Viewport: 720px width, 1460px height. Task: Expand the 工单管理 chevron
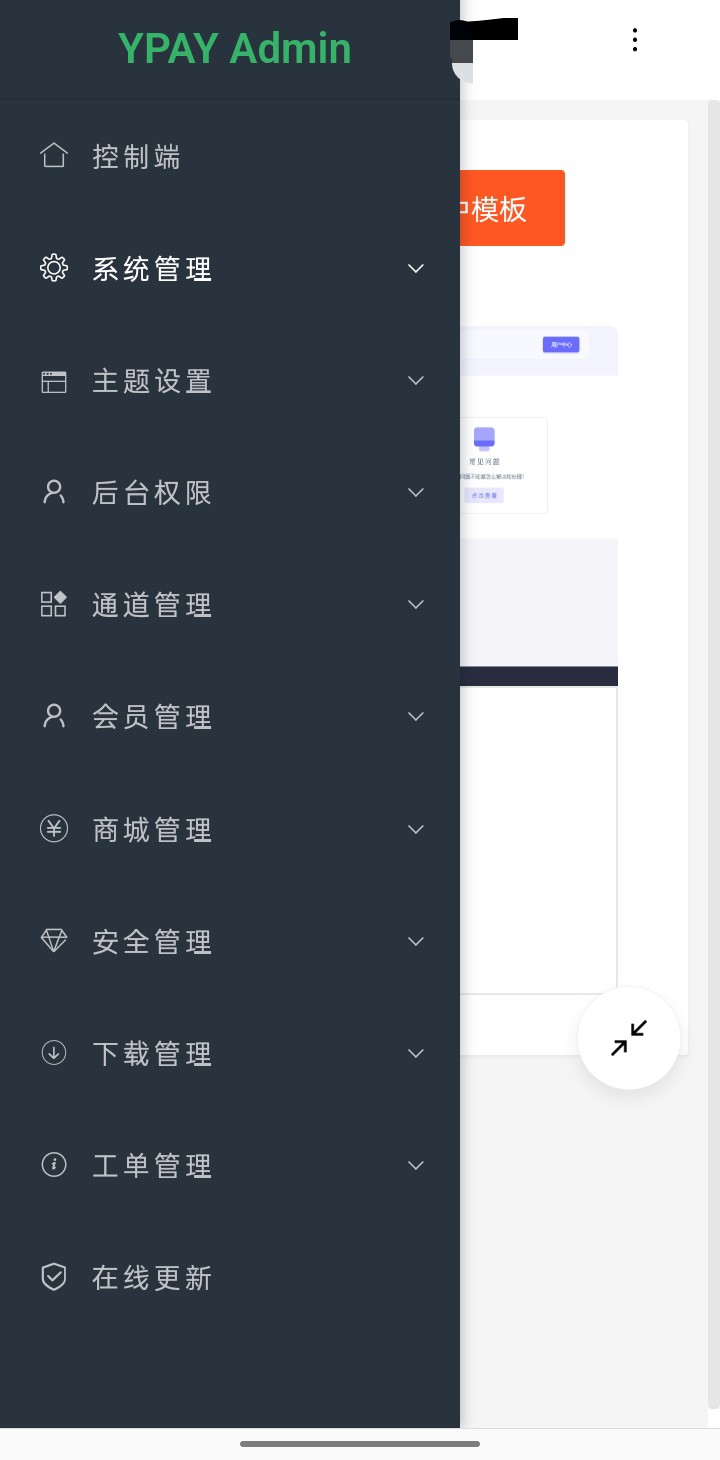tap(416, 1165)
